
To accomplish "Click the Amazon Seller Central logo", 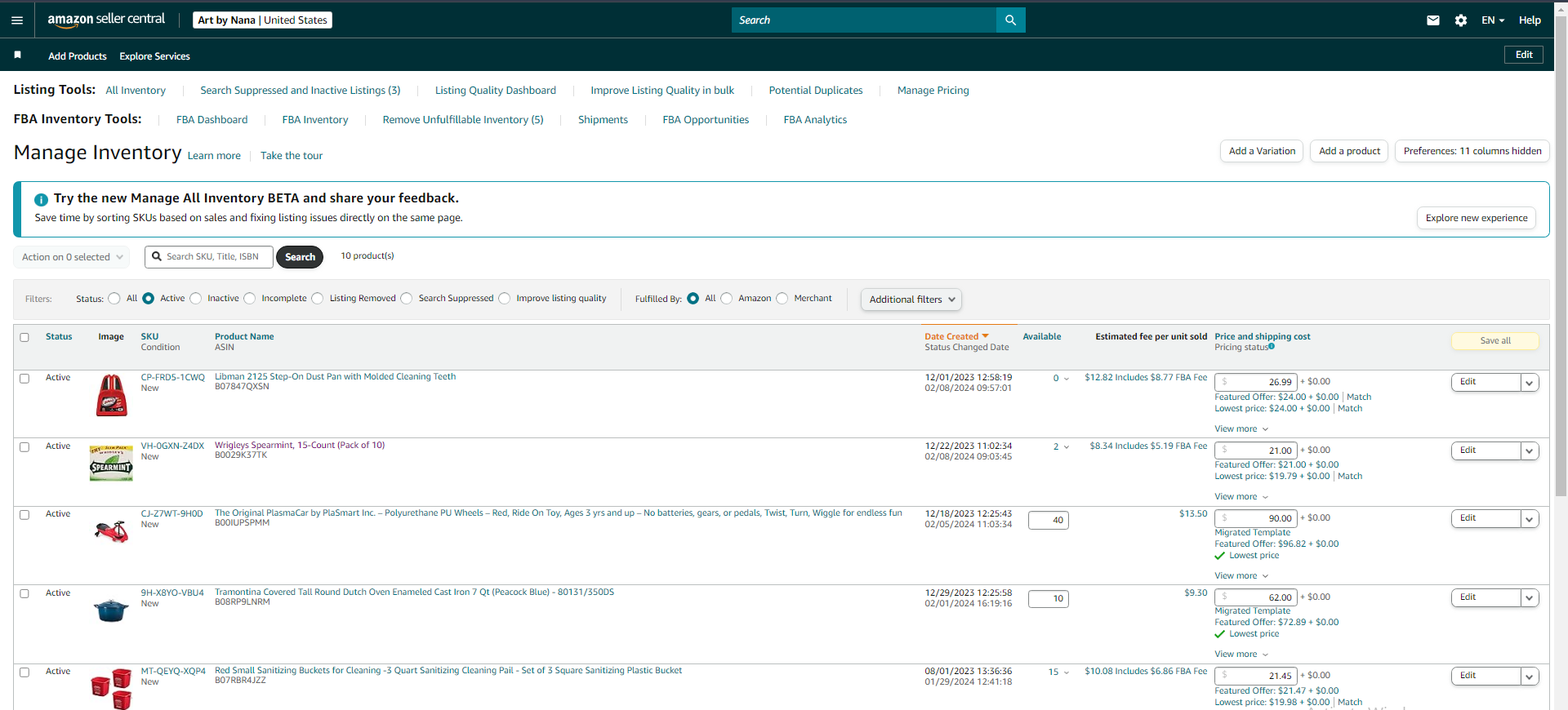I will 106,20.
